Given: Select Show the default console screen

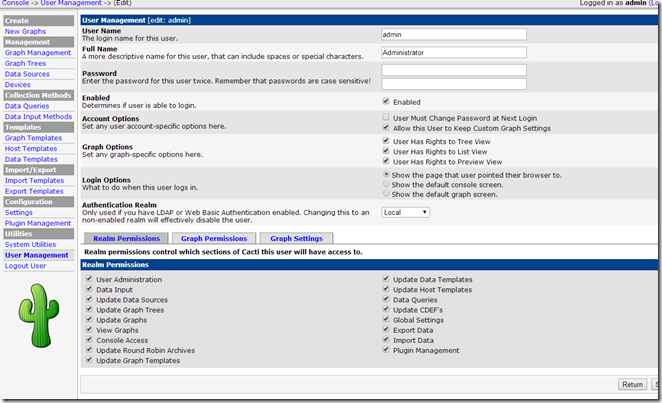Looking at the screenshot, I should tap(386, 184).
